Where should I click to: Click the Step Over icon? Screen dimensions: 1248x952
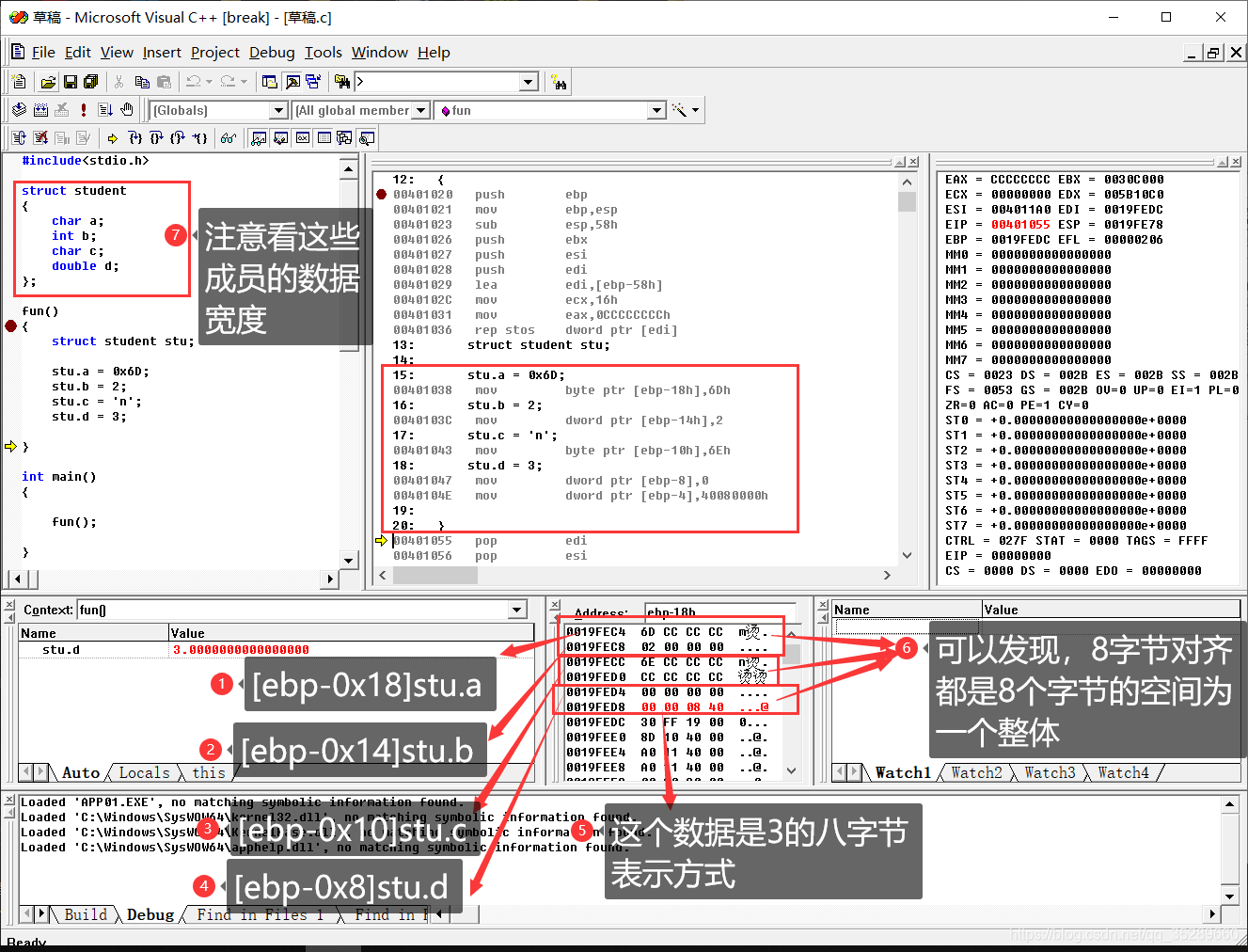[156, 138]
